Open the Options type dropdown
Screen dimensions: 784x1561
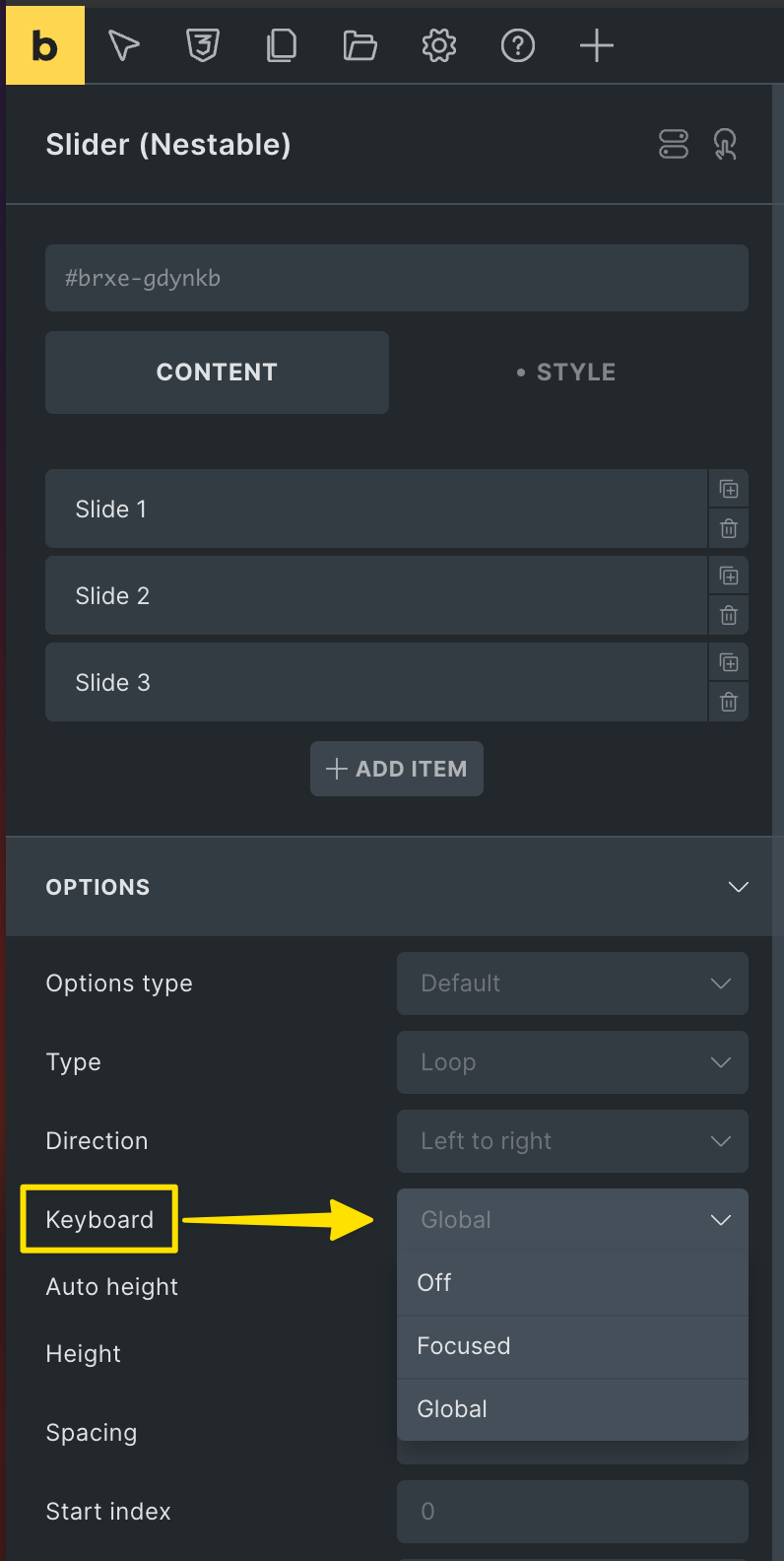click(572, 984)
